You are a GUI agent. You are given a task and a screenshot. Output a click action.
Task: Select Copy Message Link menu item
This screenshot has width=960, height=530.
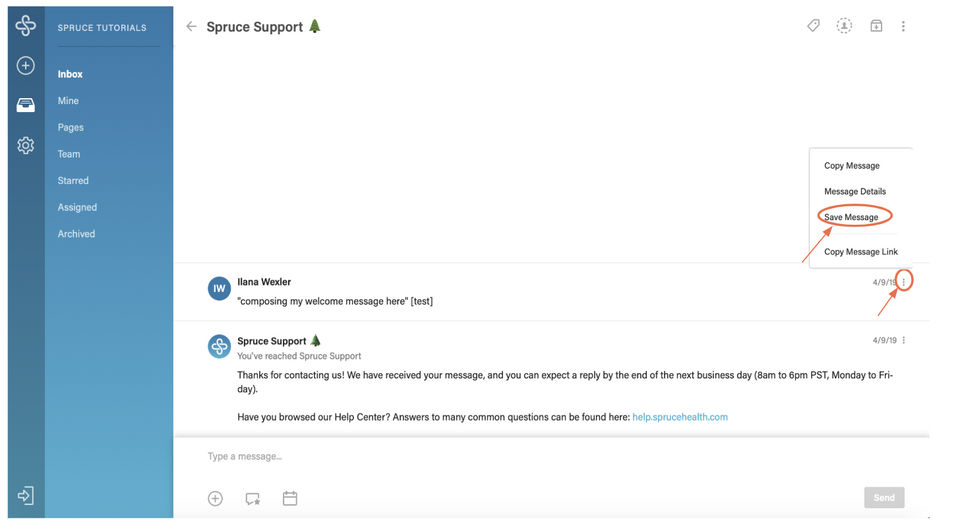point(860,252)
